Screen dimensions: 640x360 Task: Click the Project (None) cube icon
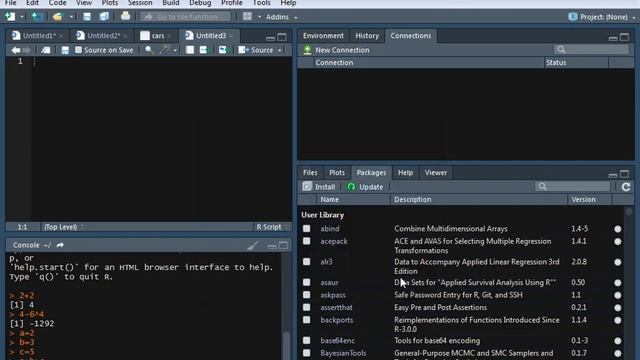(x=573, y=17)
